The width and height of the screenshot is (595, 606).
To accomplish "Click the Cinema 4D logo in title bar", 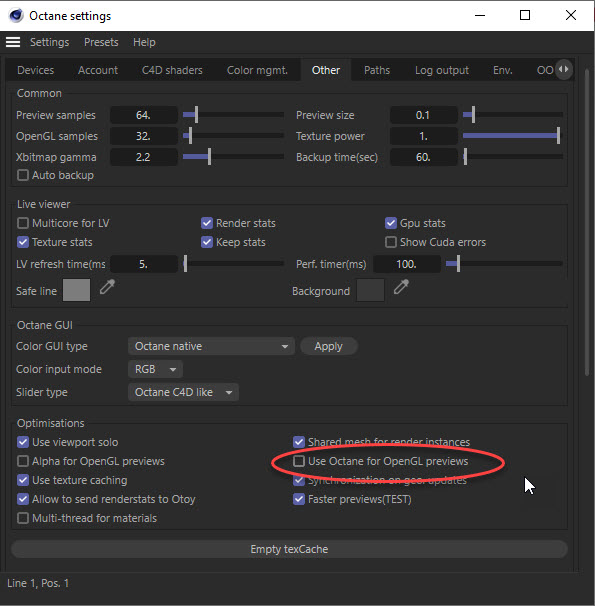I will 16,15.
